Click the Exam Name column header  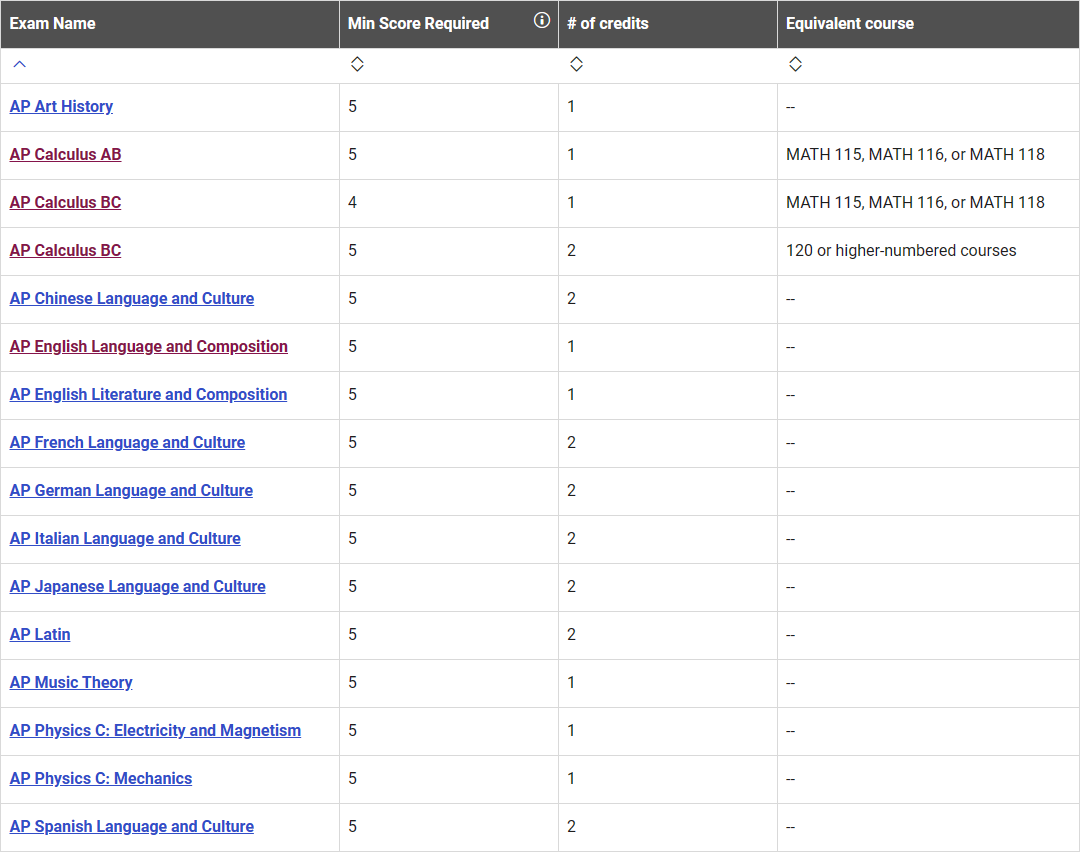pyautogui.click(x=53, y=23)
